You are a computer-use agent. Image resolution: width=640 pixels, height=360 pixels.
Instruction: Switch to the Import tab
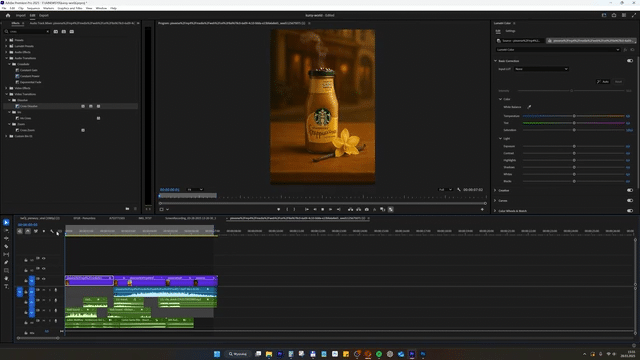(x=20, y=16)
